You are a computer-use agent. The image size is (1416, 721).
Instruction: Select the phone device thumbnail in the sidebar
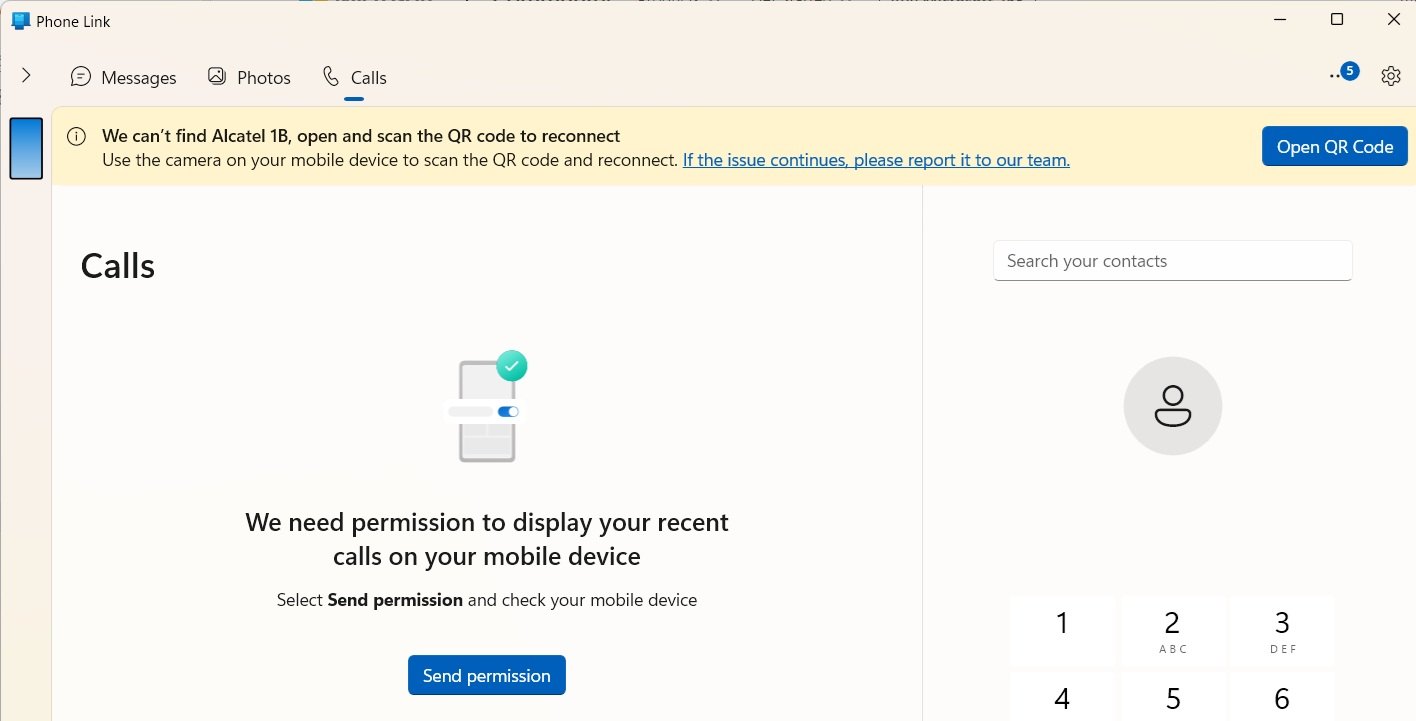pyautogui.click(x=26, y=148)
